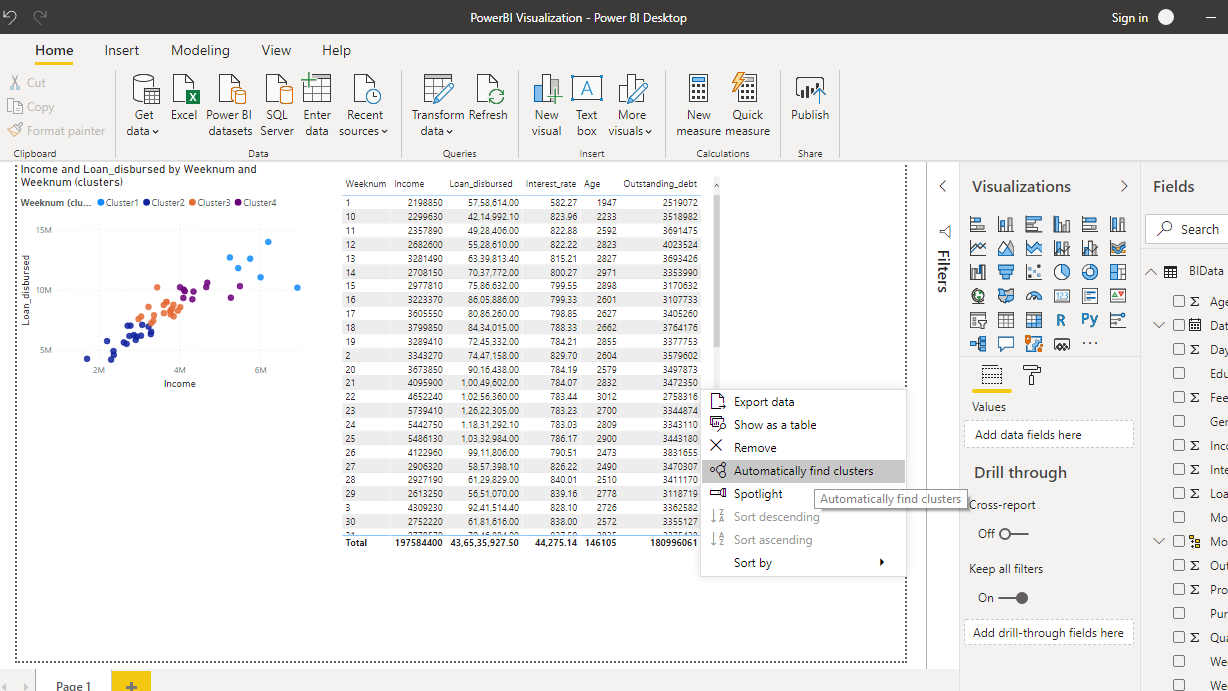Choose the scatter chart visual

click(x=1034, y=272)
